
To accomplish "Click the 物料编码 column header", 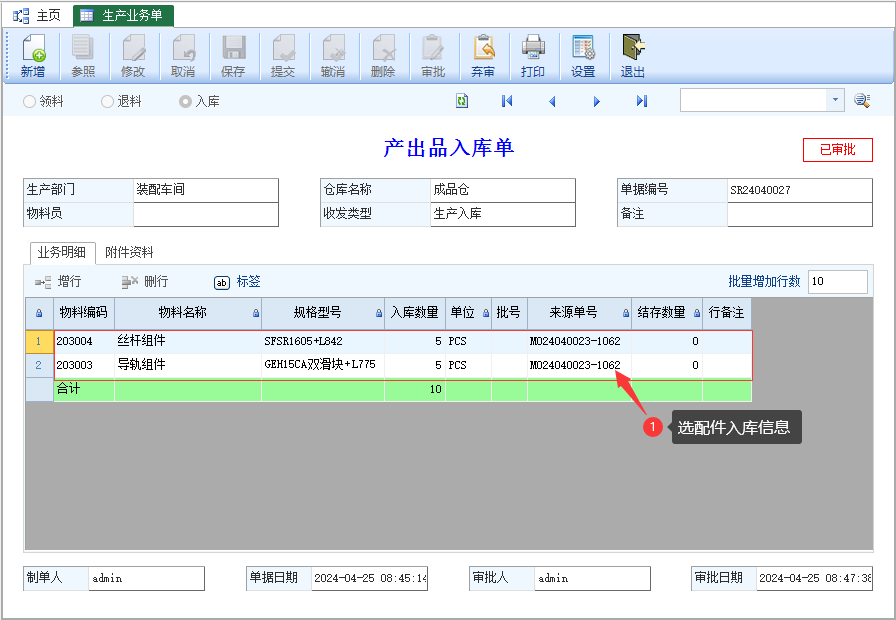I will pyautogui.click(x=83, y=313).
